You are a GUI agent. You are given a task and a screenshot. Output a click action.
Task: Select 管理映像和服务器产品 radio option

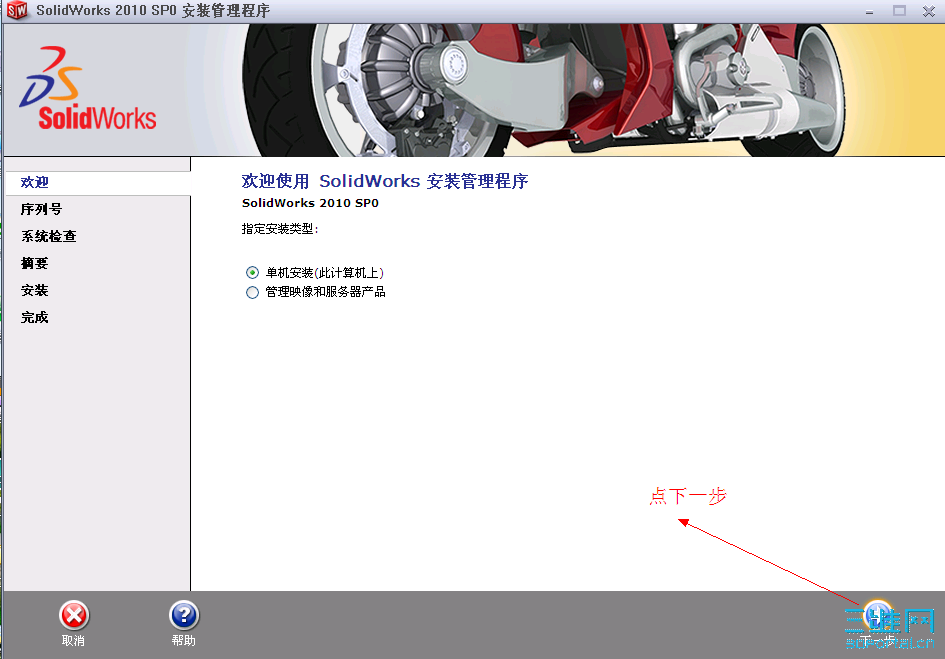click(253, 292)
